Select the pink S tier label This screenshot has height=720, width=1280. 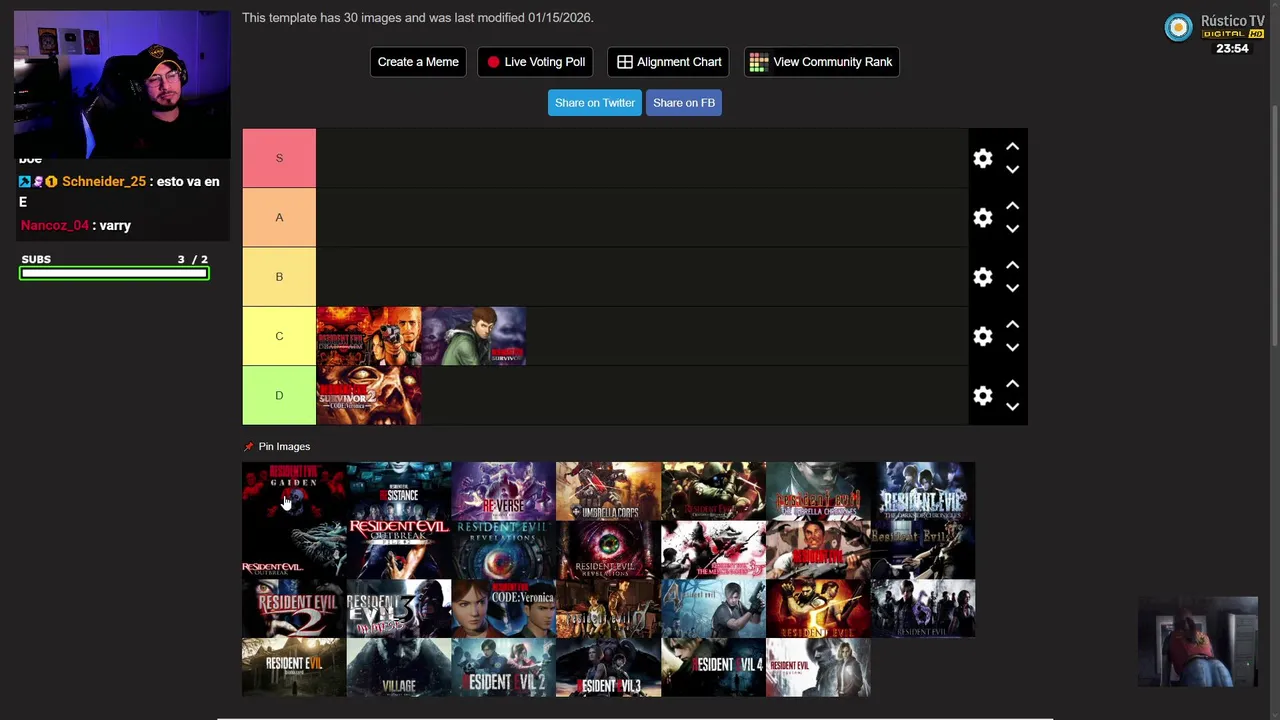(279, 158)
